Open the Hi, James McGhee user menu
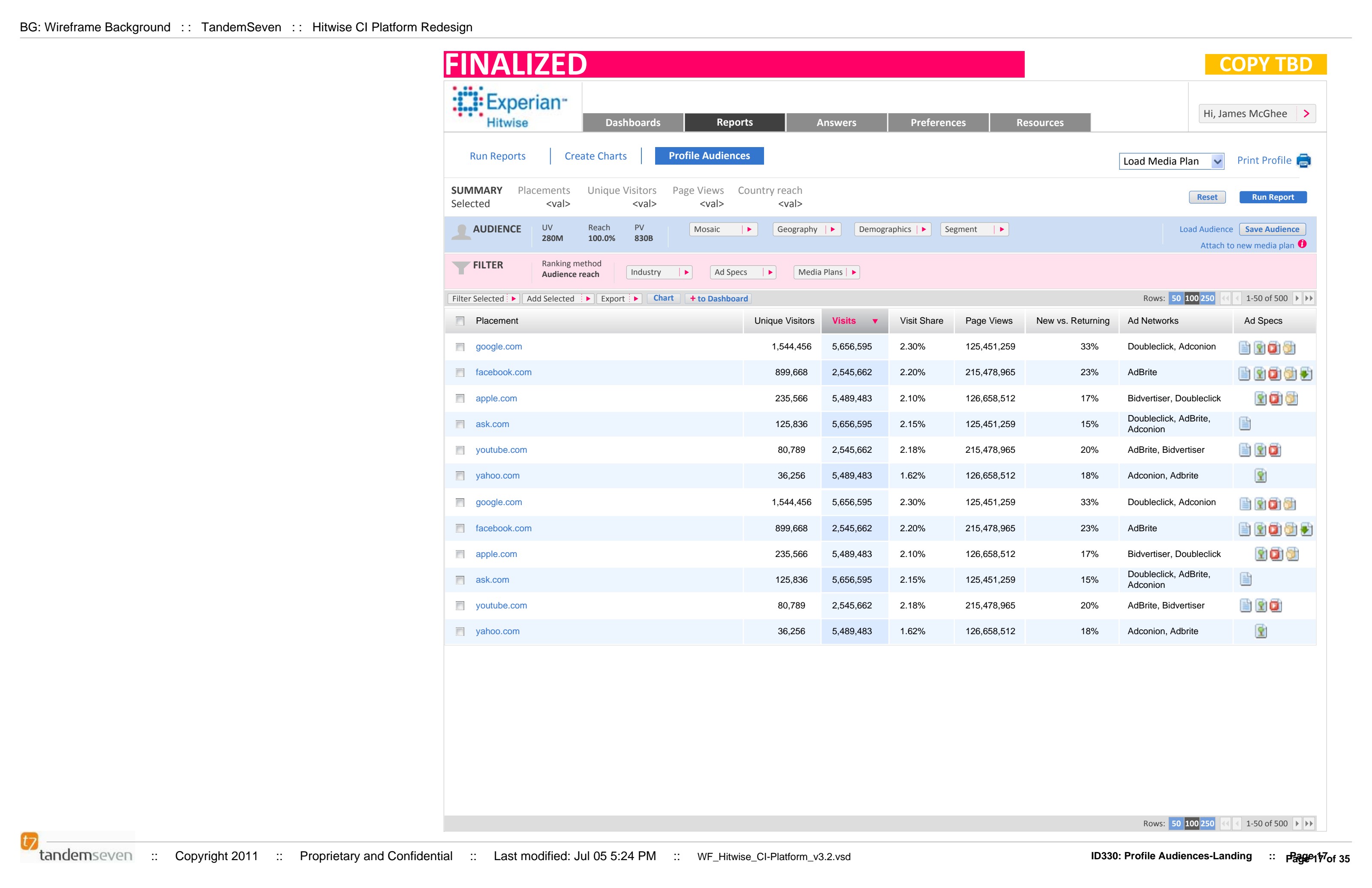1372x888 pixels. tap(1257, 114)
